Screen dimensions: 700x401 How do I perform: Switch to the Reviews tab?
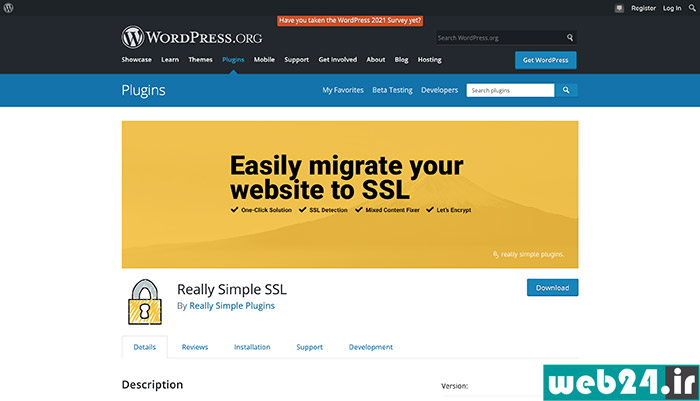pyautogui.click(x=195, y=347)
